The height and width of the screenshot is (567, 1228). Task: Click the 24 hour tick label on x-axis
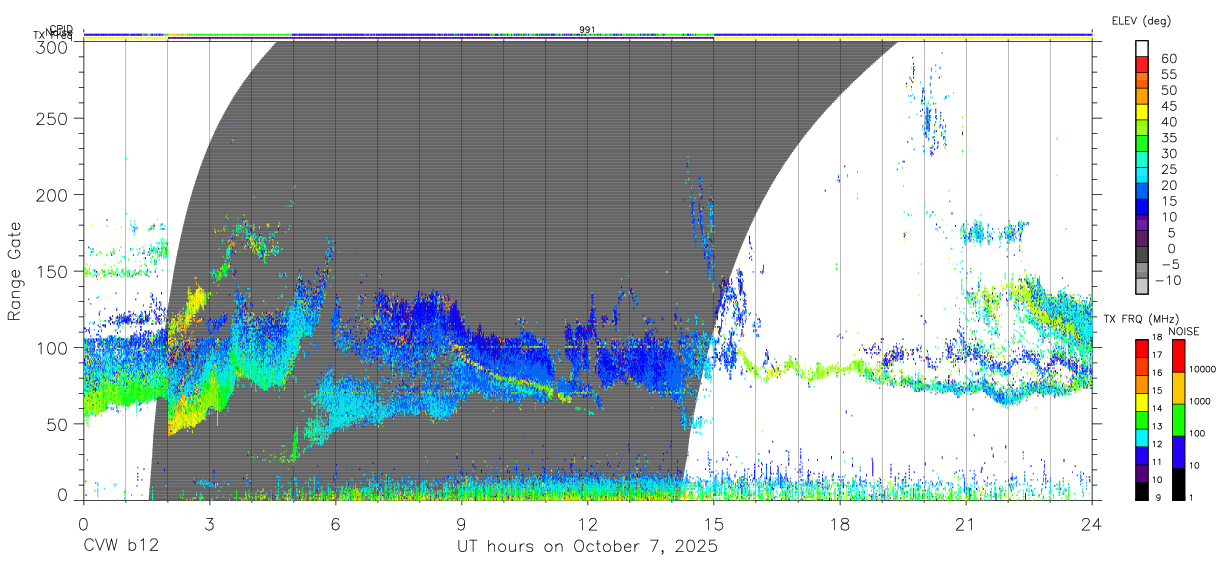pos(1092,524)
